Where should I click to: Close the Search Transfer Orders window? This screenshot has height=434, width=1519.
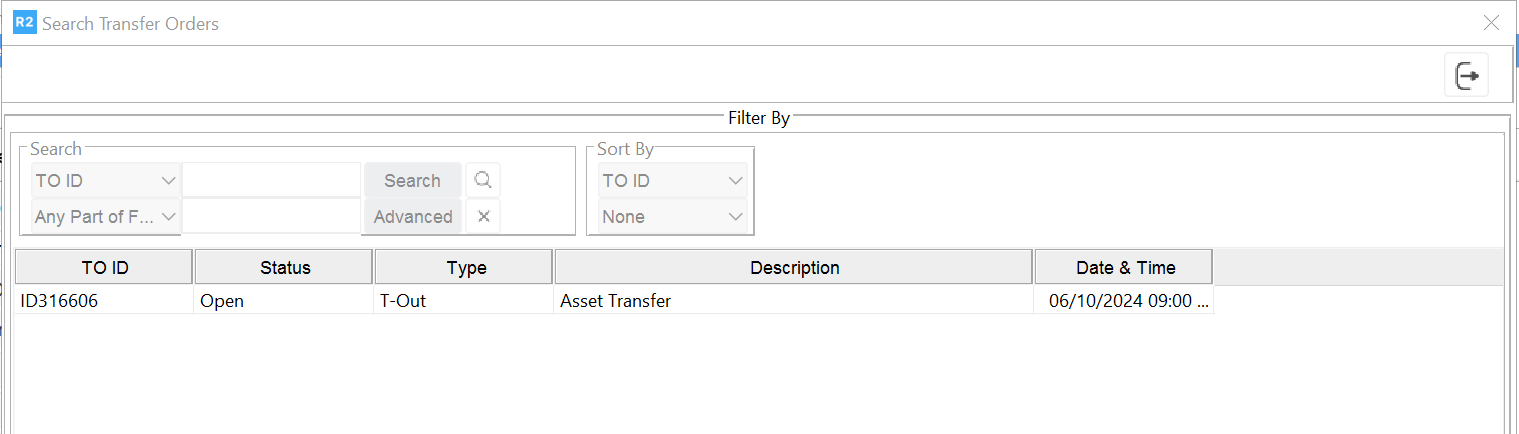[1491, 23]
